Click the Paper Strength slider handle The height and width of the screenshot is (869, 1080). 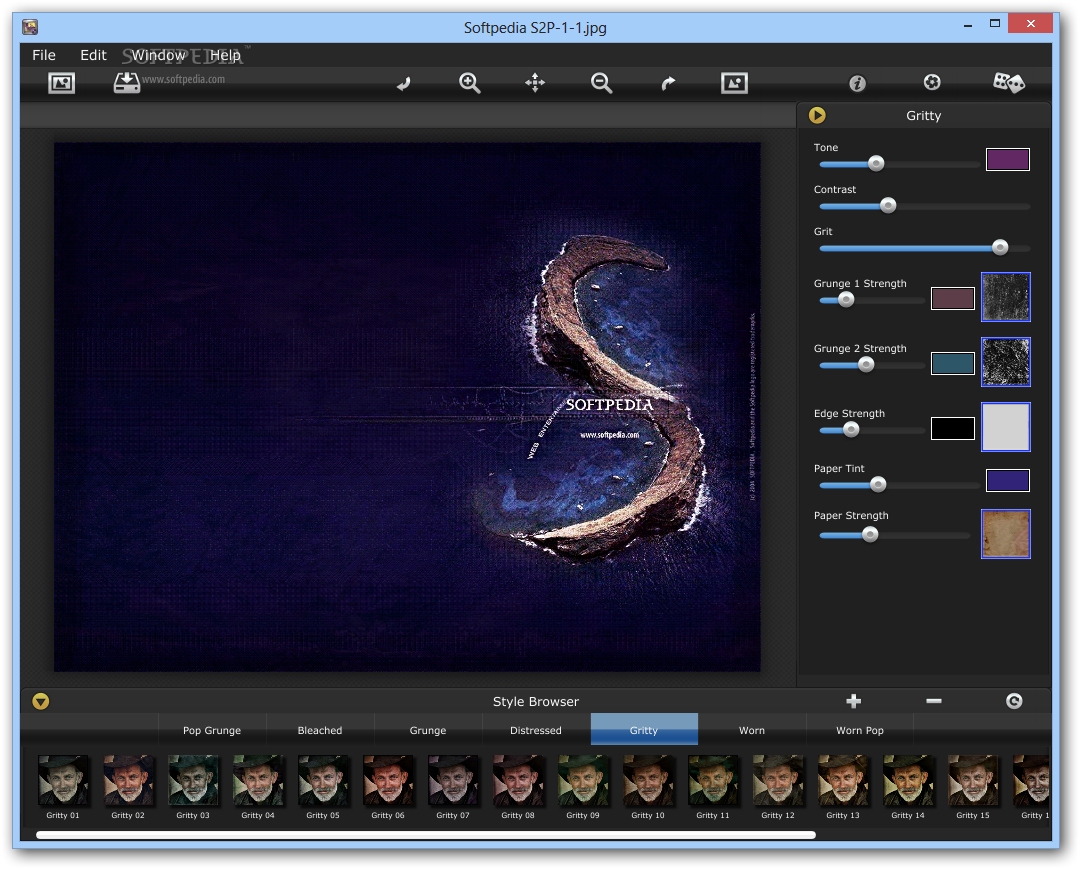[871, 534]
